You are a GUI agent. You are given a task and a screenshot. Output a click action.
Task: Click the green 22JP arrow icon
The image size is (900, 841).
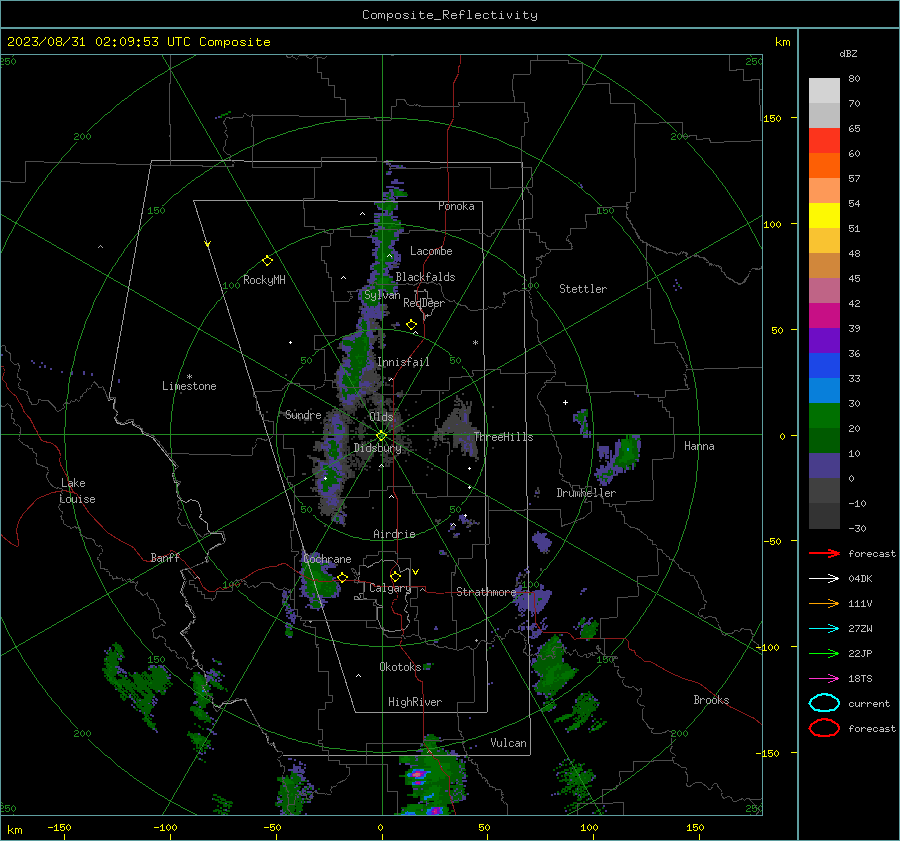tap(824, 653)
